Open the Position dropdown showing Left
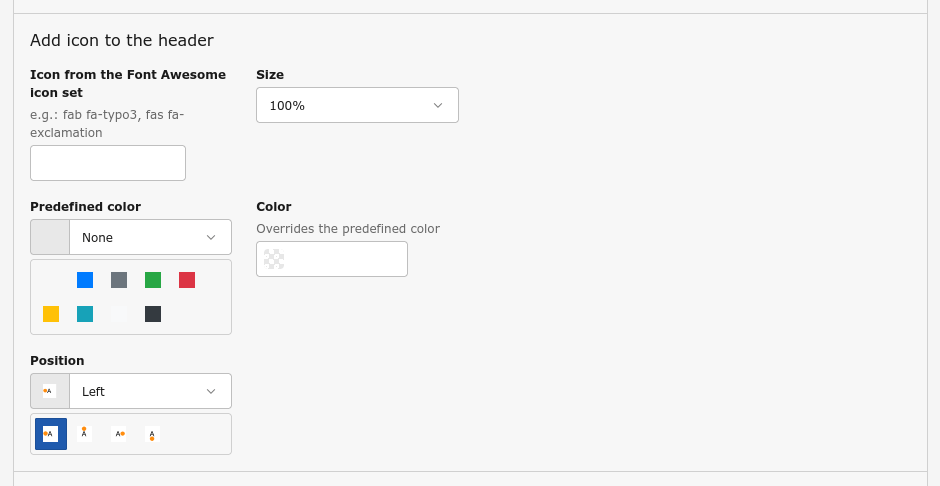The image size is (940, 486). (150, 391)
